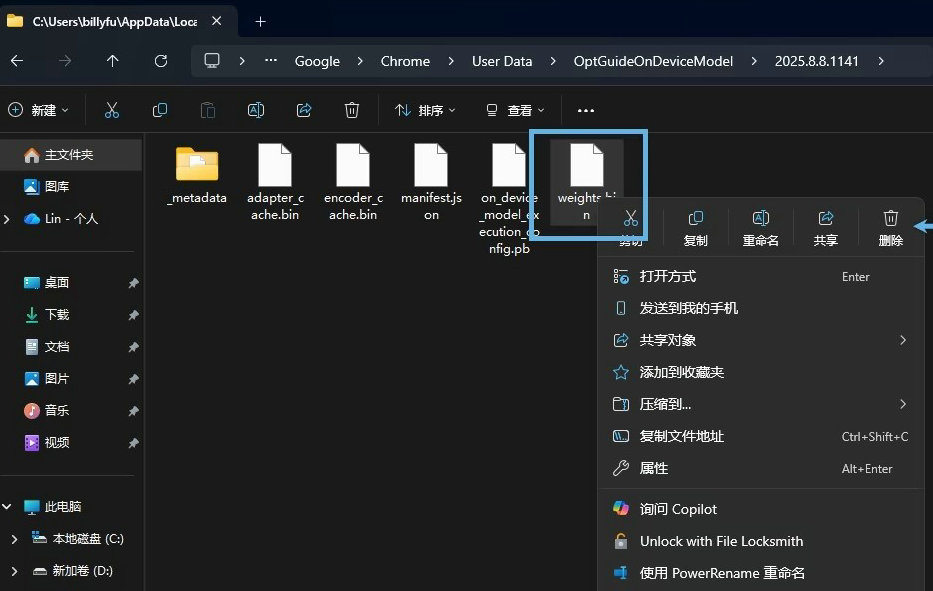Image resolution: width=933 pixels, height=591 pixels.
Task: Navigate to OptGuideOnDeviceModel in breadcrumb
Action: click(x=653, y=61)
